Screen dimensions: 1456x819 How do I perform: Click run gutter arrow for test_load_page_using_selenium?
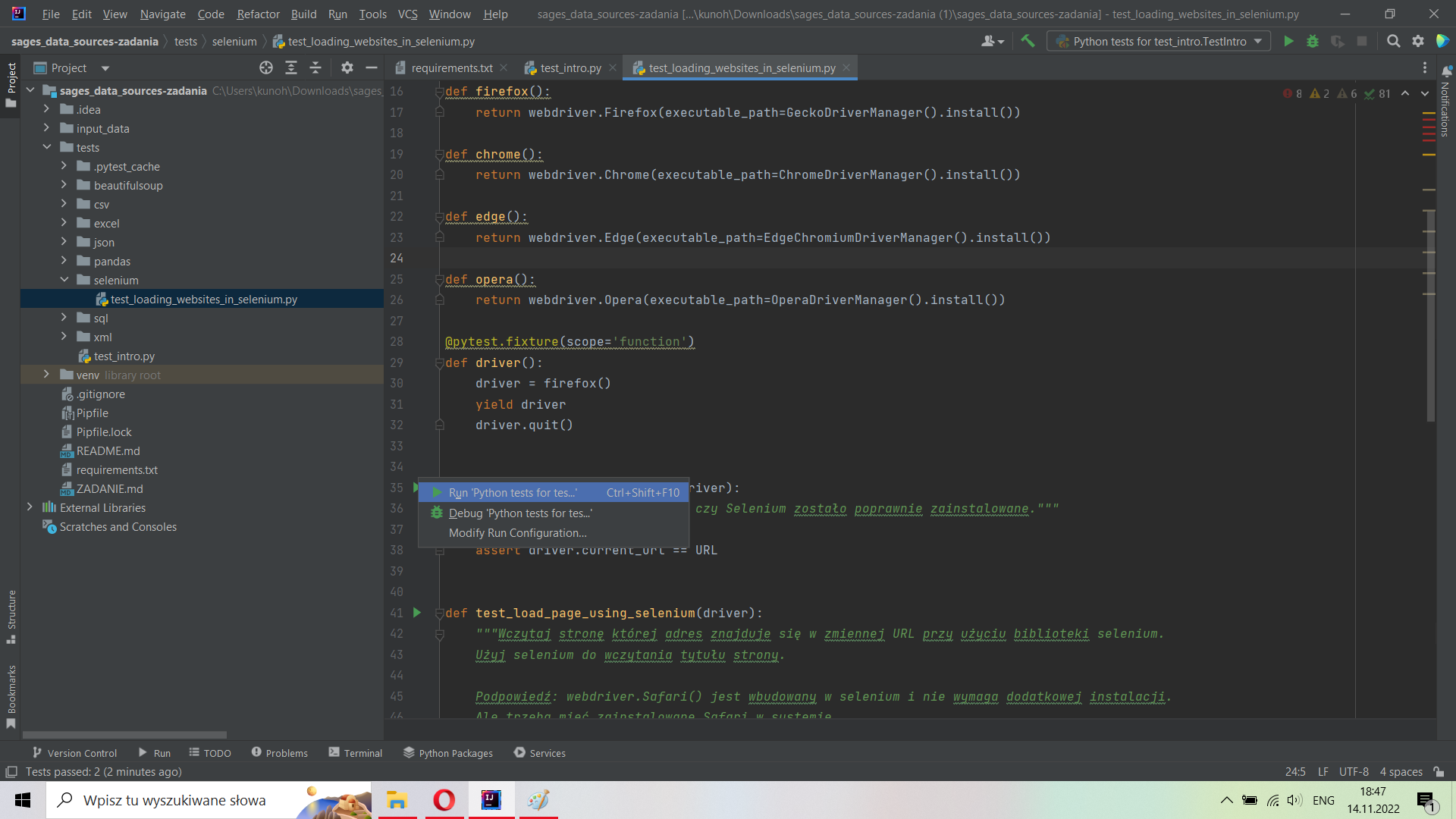point(417,613)
